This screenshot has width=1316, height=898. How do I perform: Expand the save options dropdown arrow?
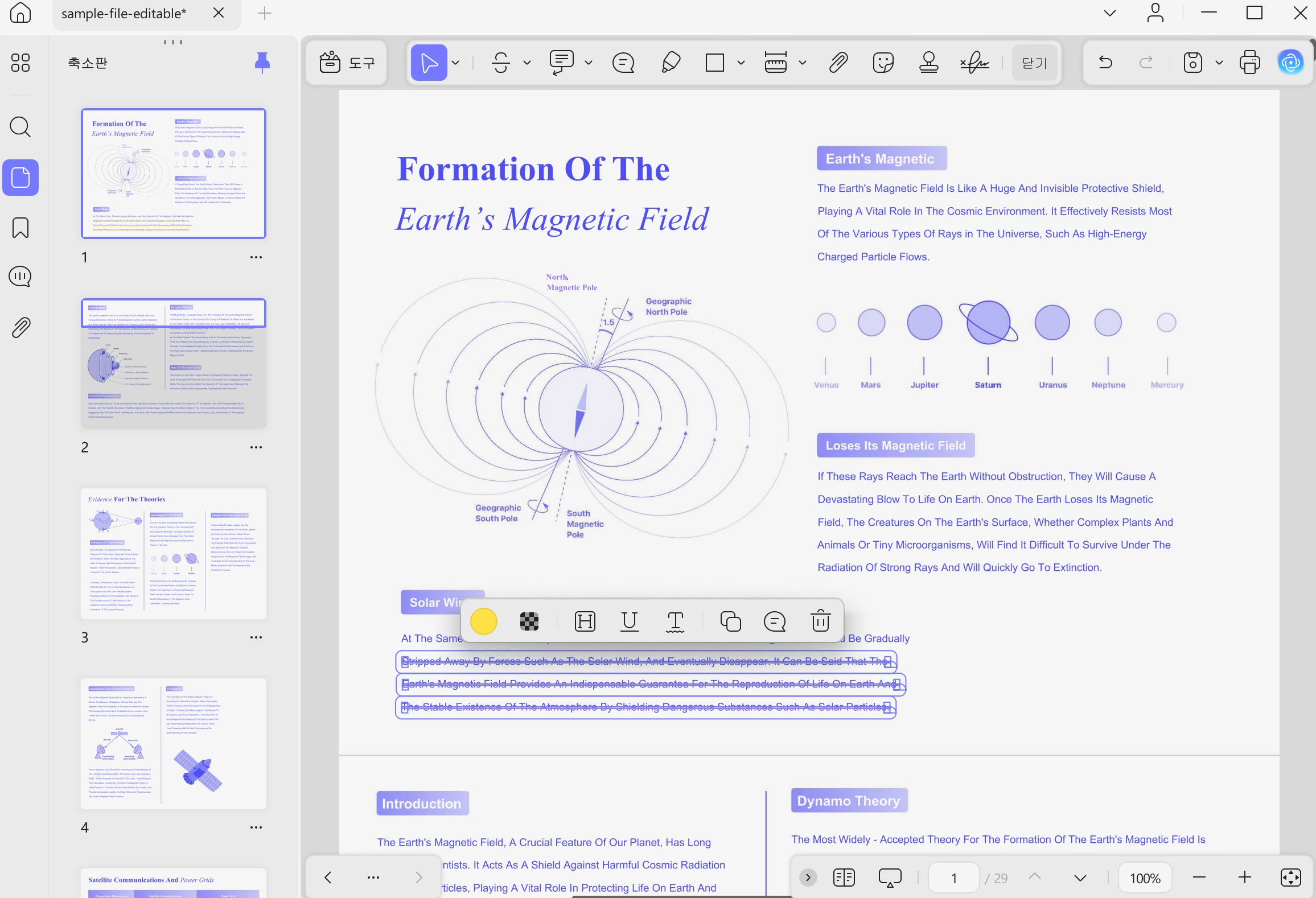pyautogui.click(x=1219, y=63)
